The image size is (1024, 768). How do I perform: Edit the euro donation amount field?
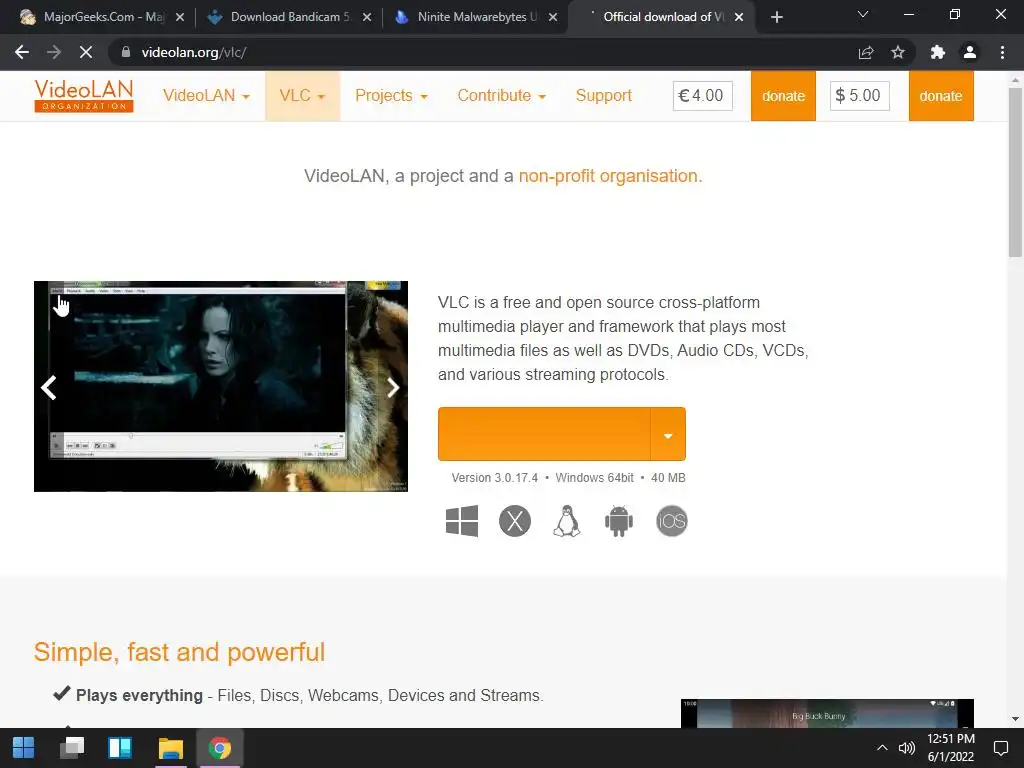pyautogui.click(x=703, y=96)
